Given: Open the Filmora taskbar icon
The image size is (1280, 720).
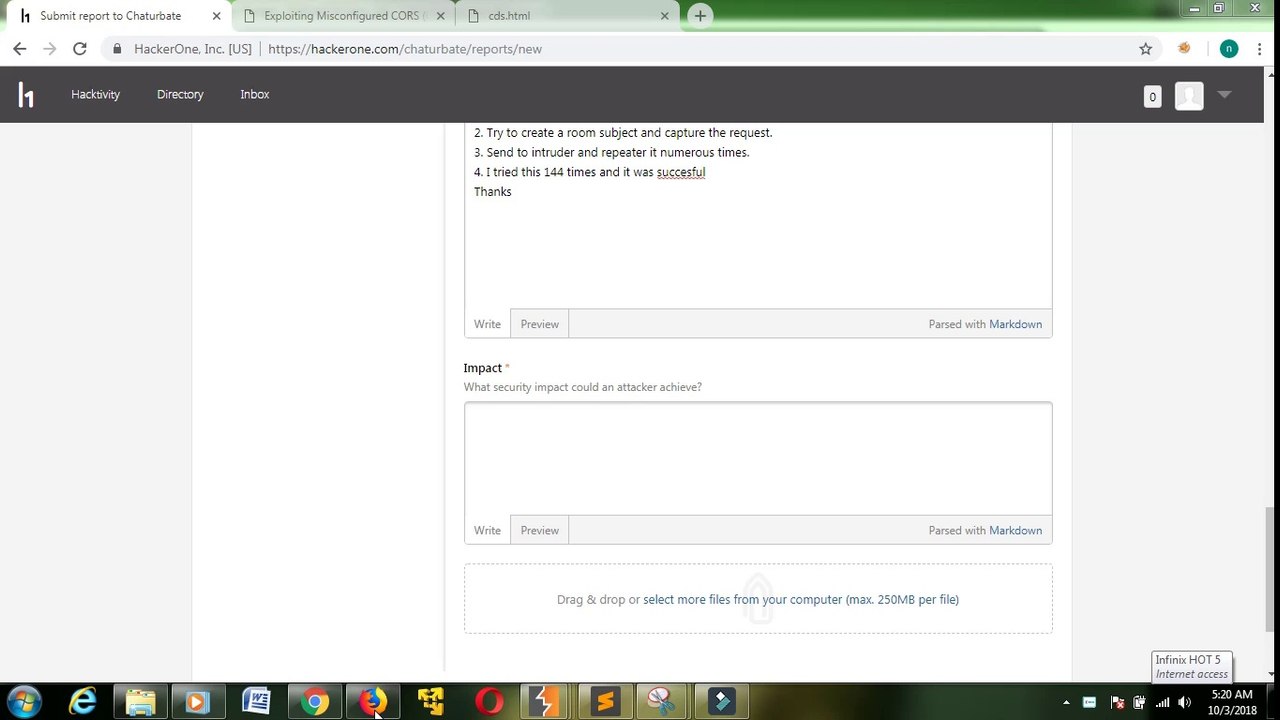Looking at the screenshot, I should click(x=721, y=701).
